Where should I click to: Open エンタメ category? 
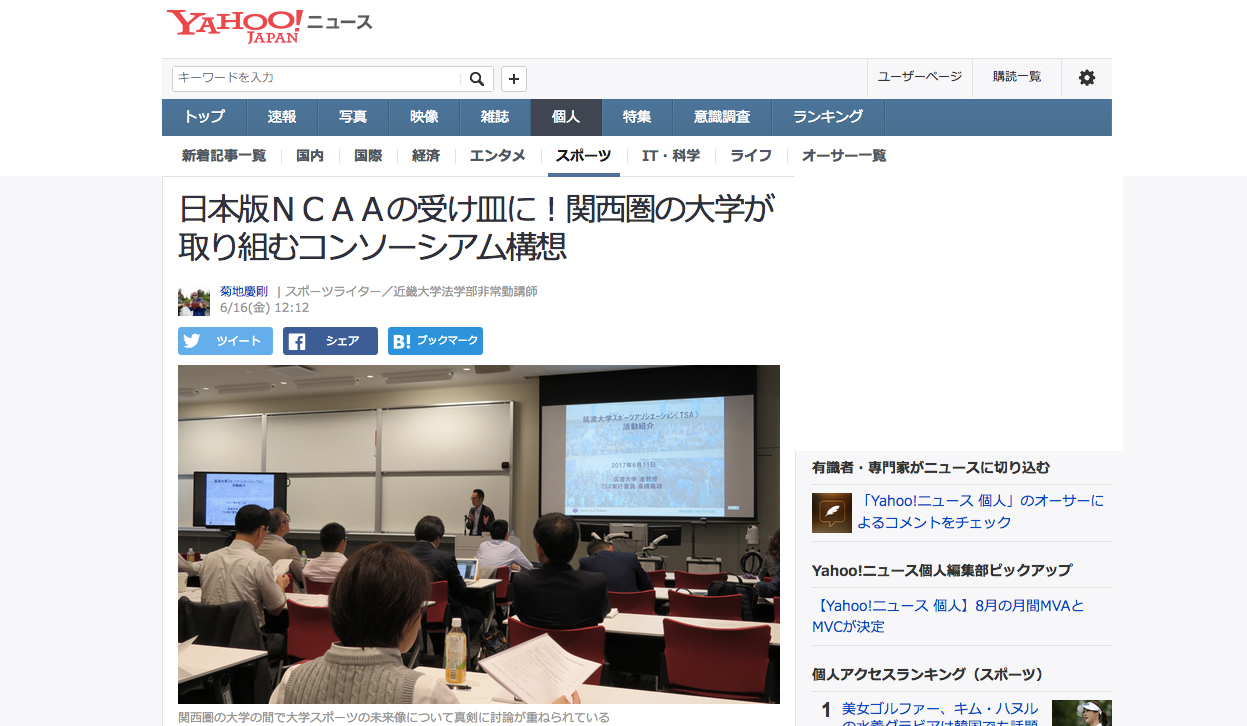[497, 156]
